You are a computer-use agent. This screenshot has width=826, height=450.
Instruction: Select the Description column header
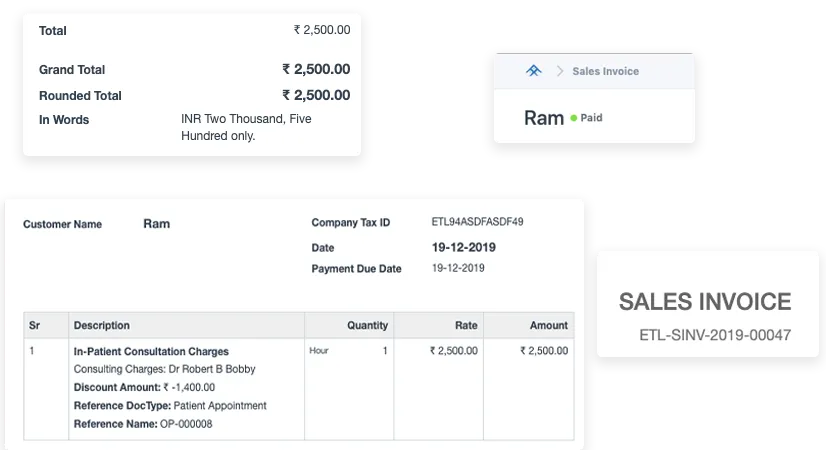(102, 325)
